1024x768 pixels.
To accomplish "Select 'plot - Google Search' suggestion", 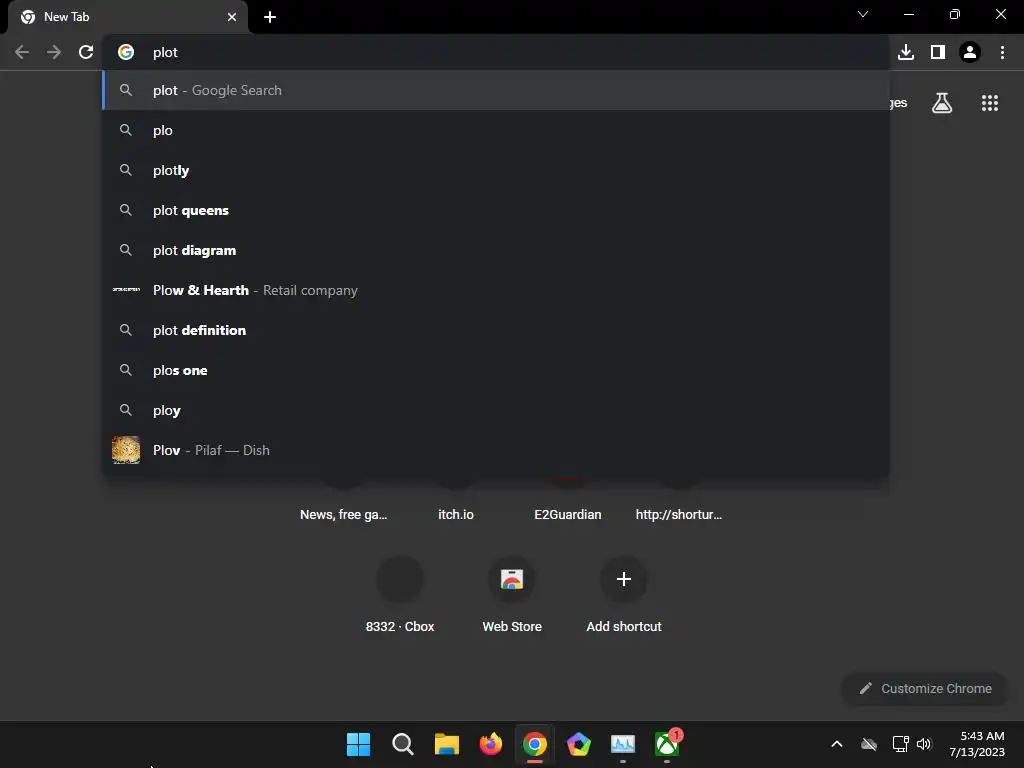I will point(496,90).
